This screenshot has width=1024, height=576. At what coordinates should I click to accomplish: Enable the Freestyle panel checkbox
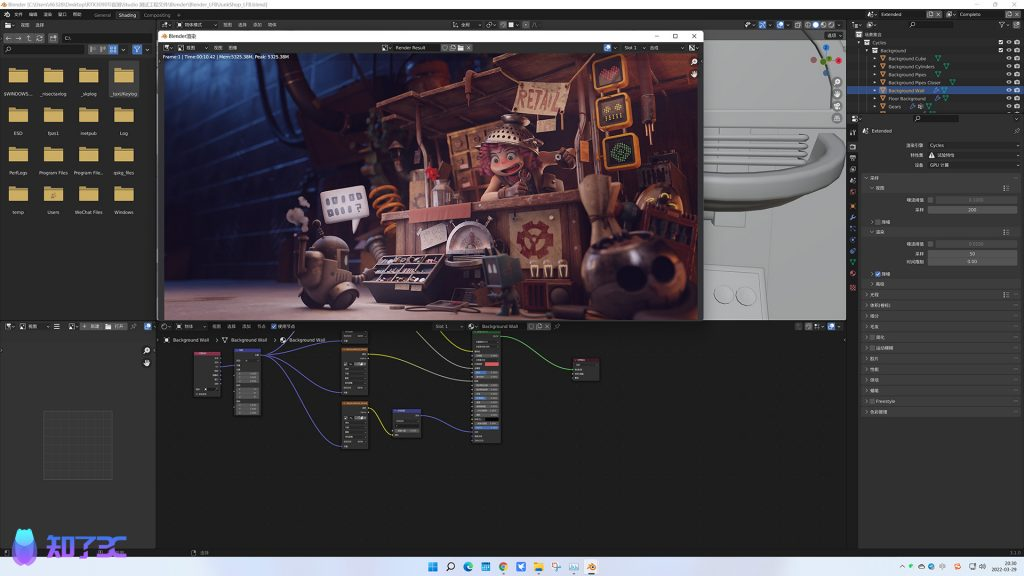872,402
